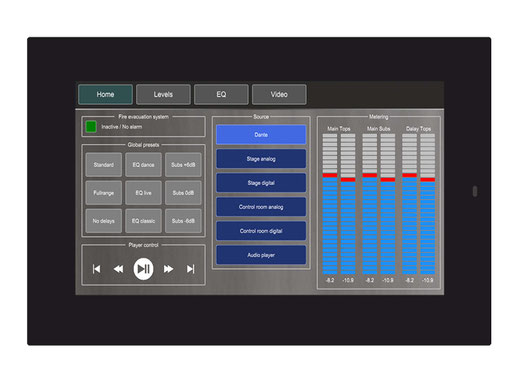519x381 pixels.
Task: Apply the Standard global preset
Action: pos(104,165)
